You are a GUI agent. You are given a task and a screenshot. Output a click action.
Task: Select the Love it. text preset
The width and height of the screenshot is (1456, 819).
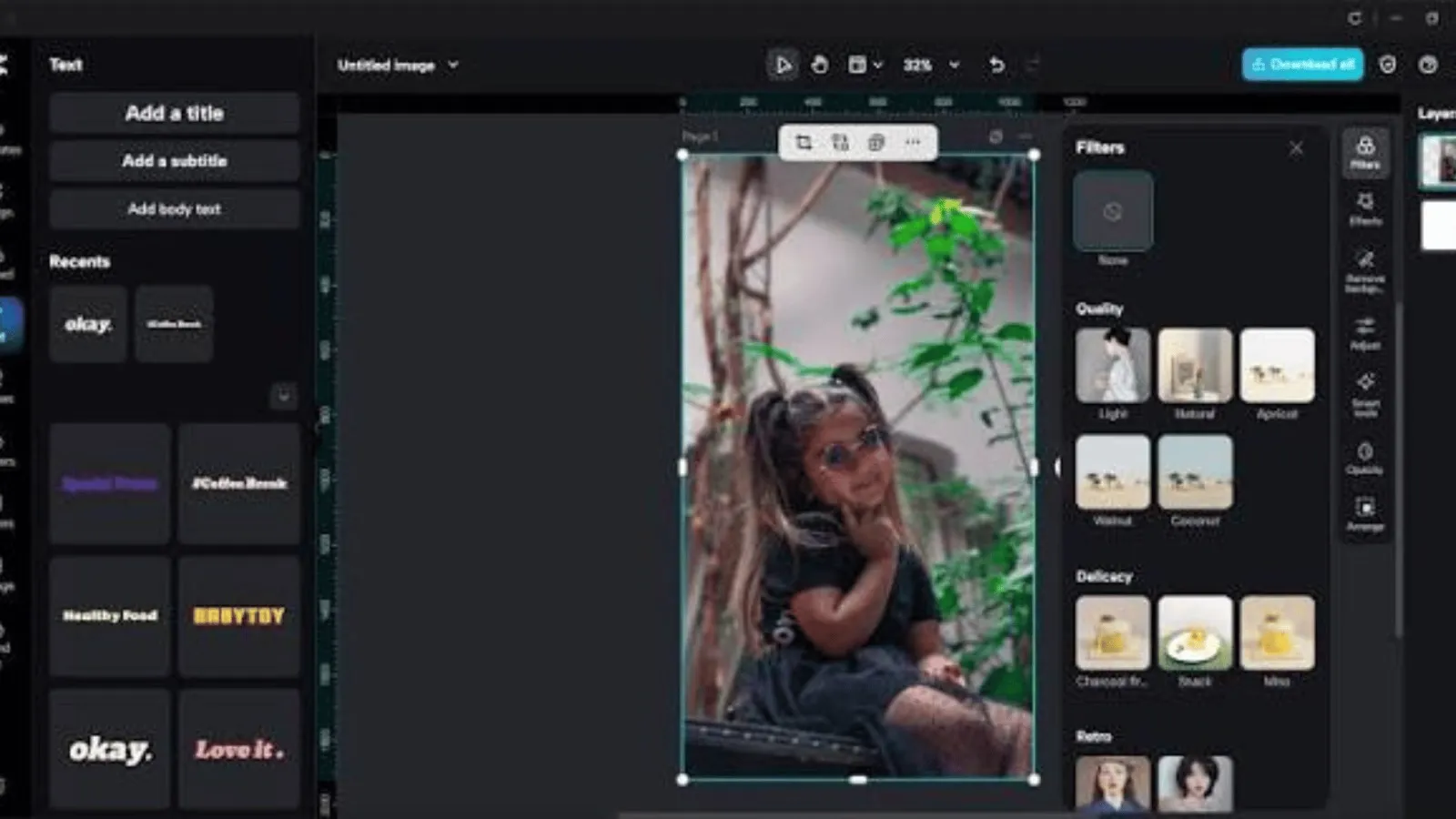[238, 749]
